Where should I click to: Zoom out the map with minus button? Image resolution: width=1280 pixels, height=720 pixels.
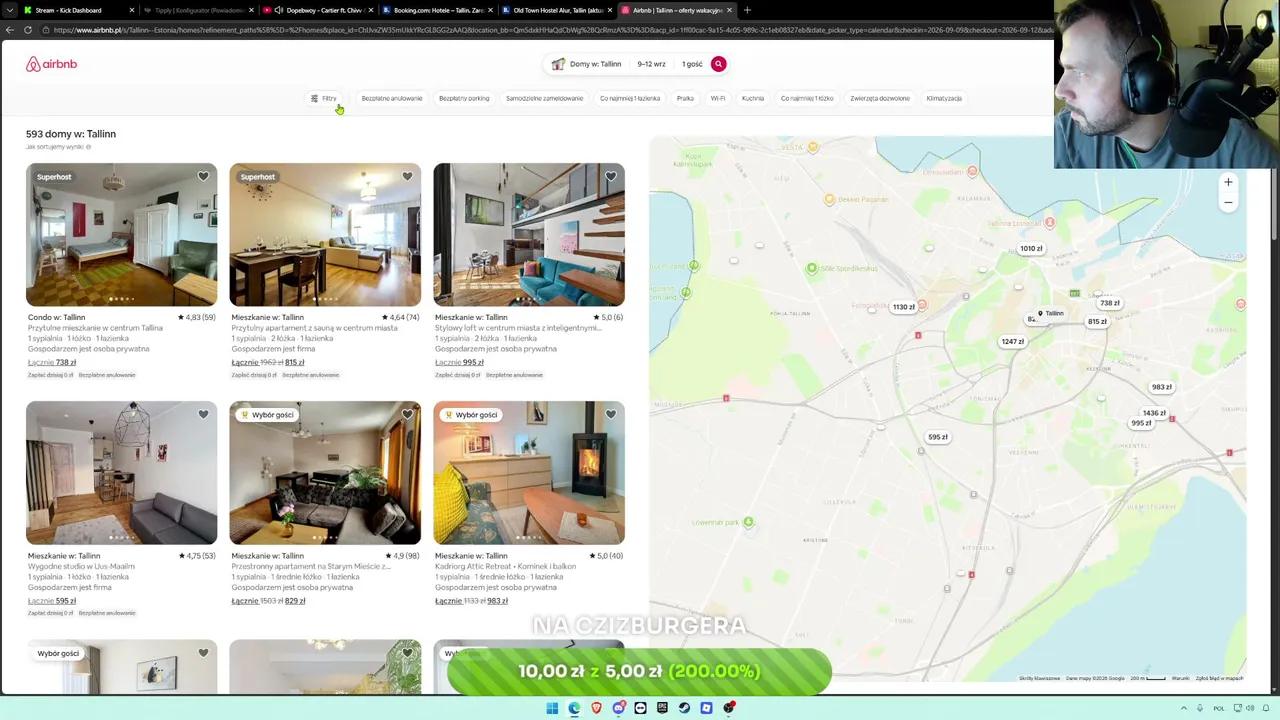click(x=1228, y=202)
